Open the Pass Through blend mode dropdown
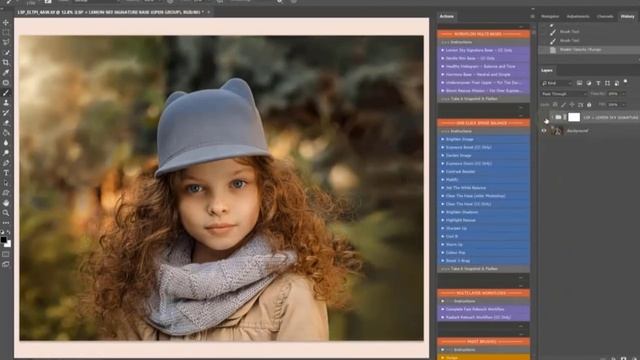640x360 pixels. (x=564, y=94)
